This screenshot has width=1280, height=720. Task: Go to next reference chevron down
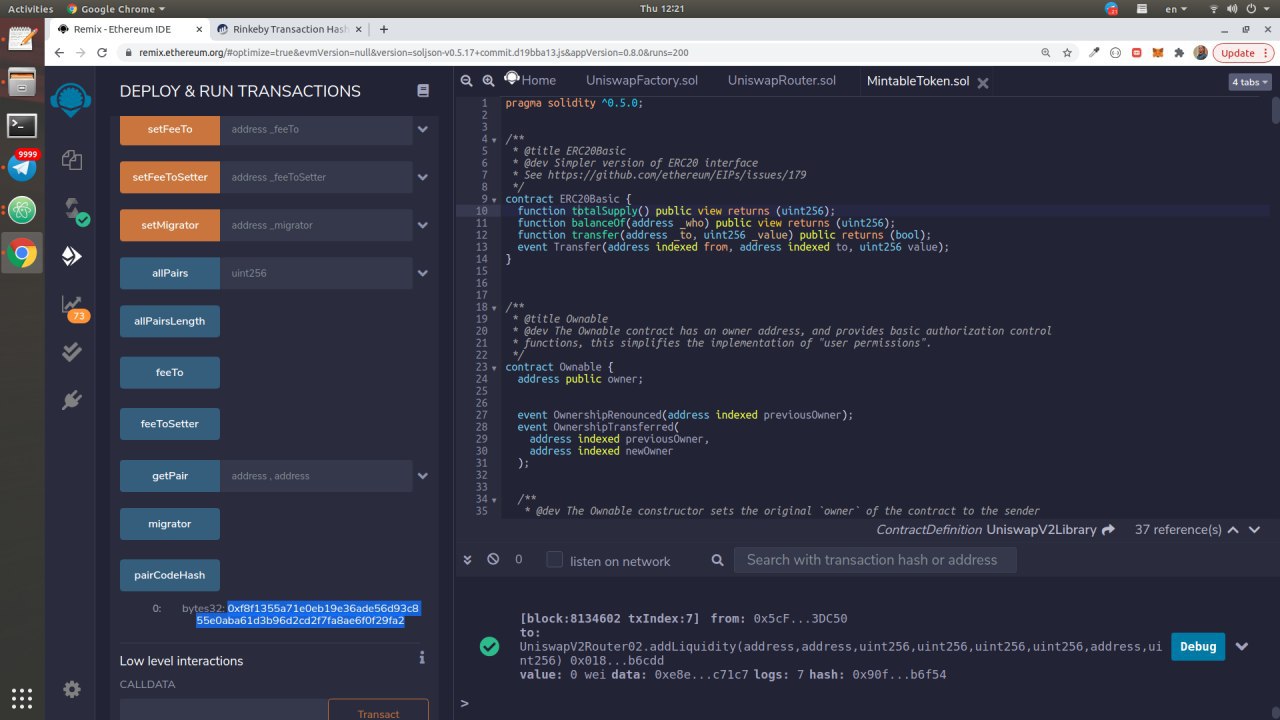click(1254, 529)
